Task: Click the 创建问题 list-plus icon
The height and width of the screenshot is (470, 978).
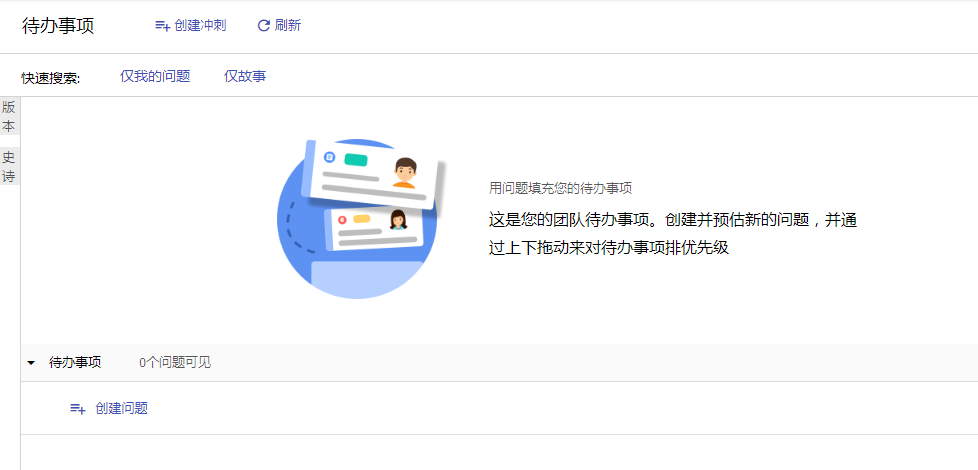Action: point(77,409)
